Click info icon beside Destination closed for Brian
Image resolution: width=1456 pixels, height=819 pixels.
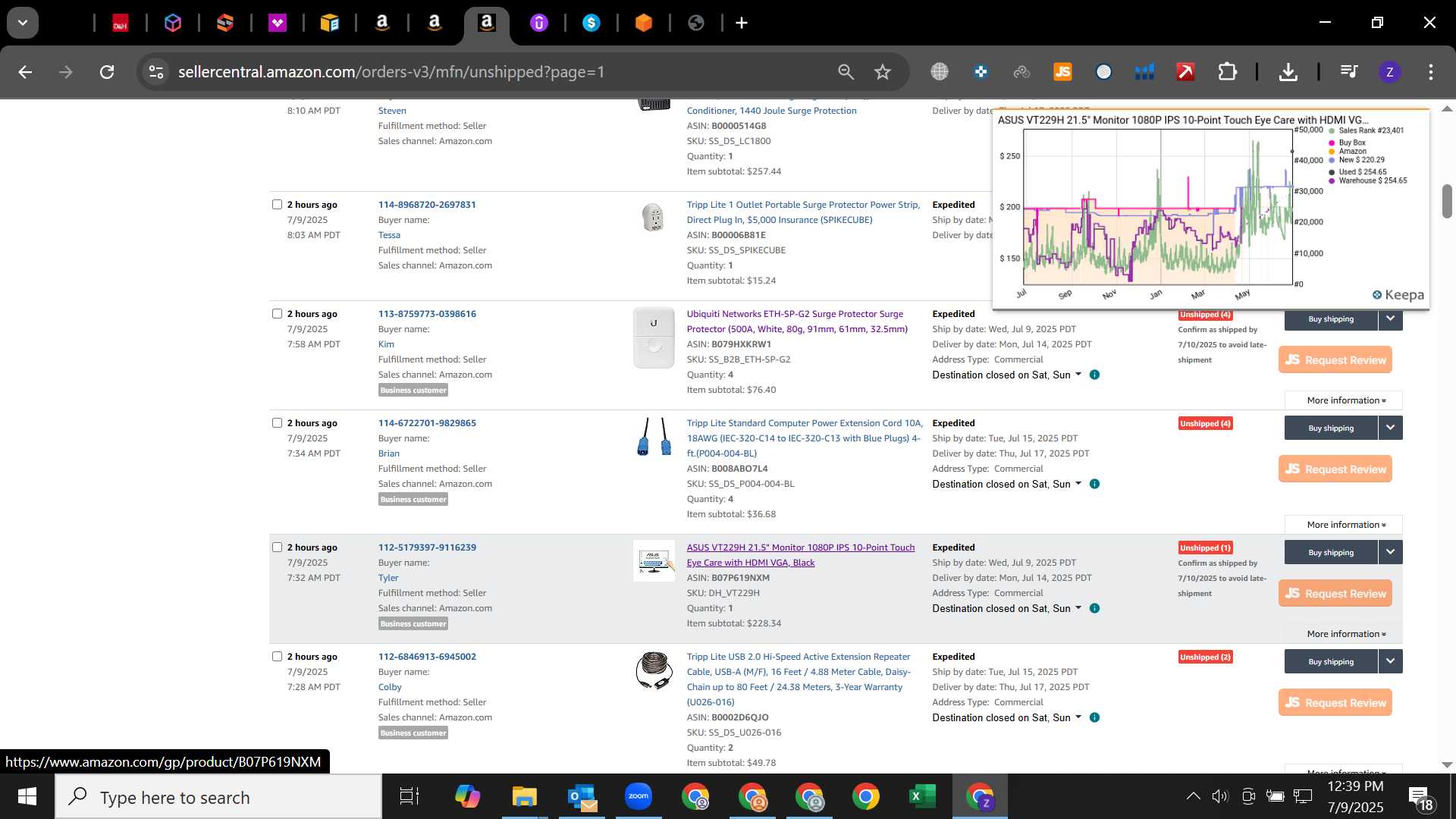coord(1094,484)
